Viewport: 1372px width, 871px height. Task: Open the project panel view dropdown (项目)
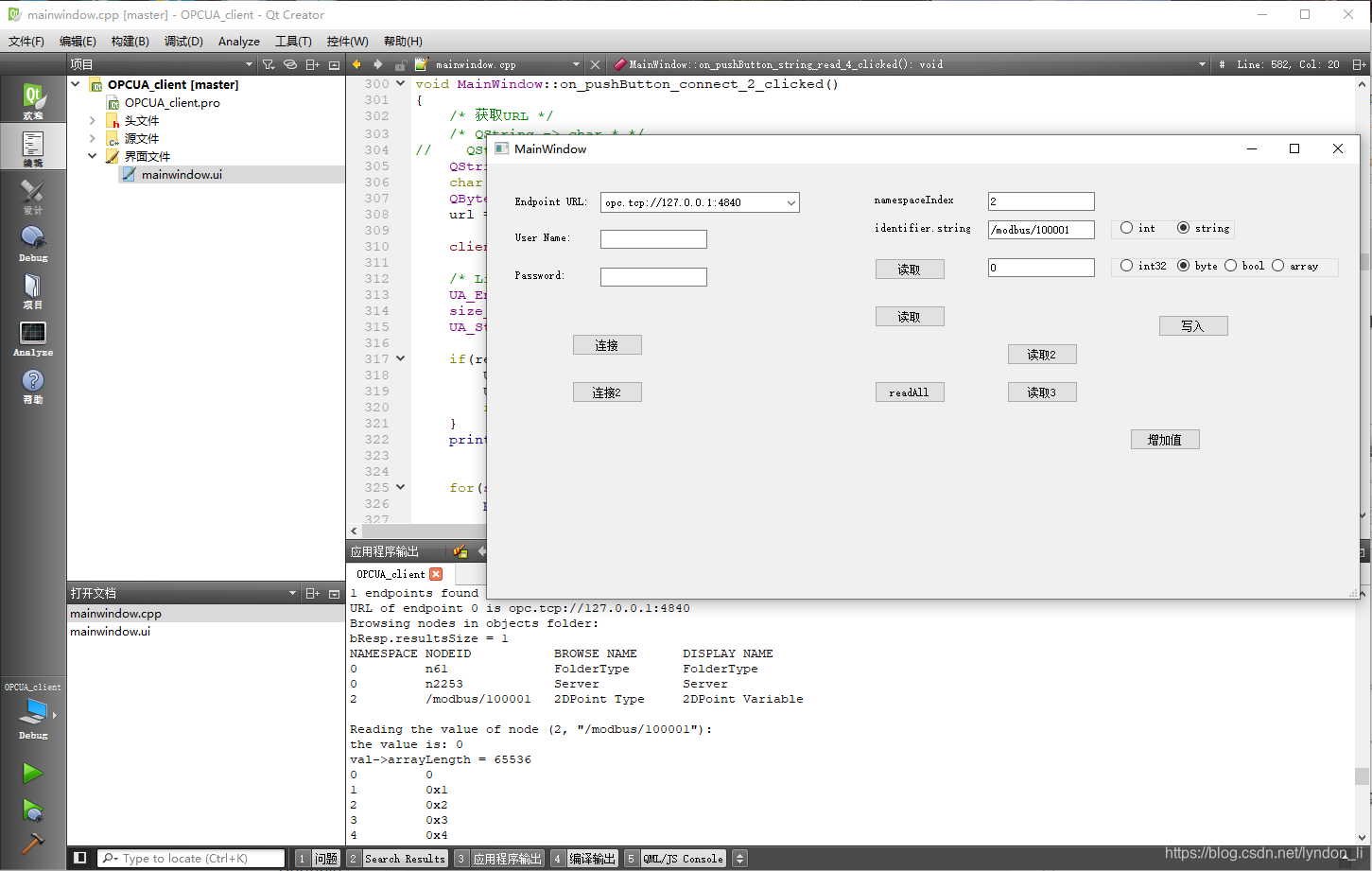[250, 64]
